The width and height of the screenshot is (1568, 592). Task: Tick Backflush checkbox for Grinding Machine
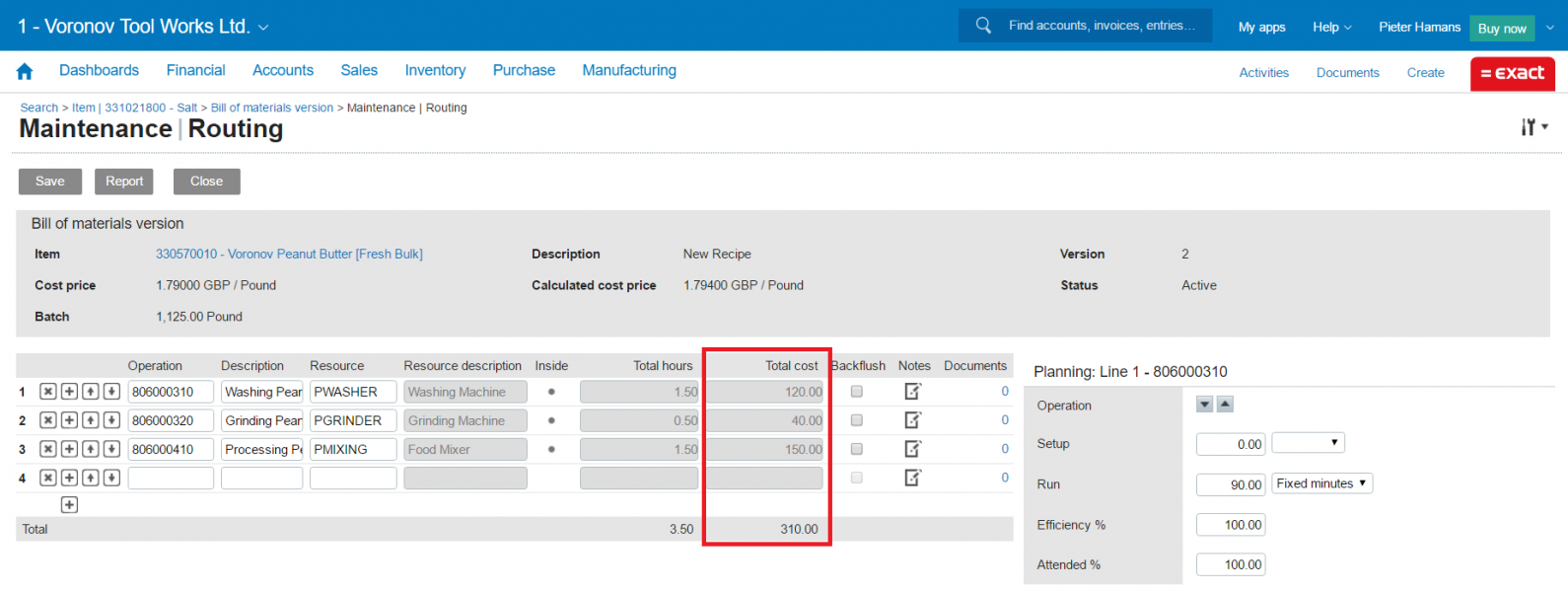(857, 420)
